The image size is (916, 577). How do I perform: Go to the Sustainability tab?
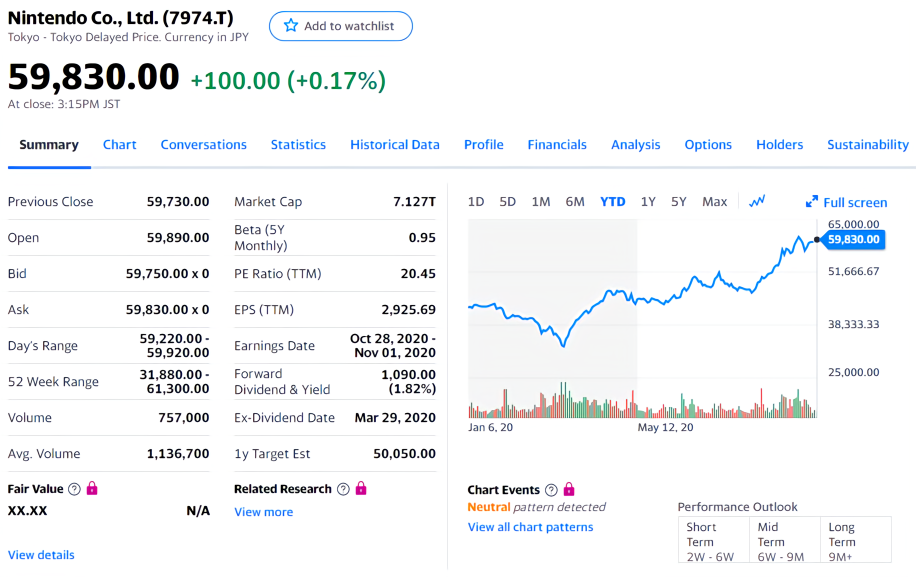point(868,144)
